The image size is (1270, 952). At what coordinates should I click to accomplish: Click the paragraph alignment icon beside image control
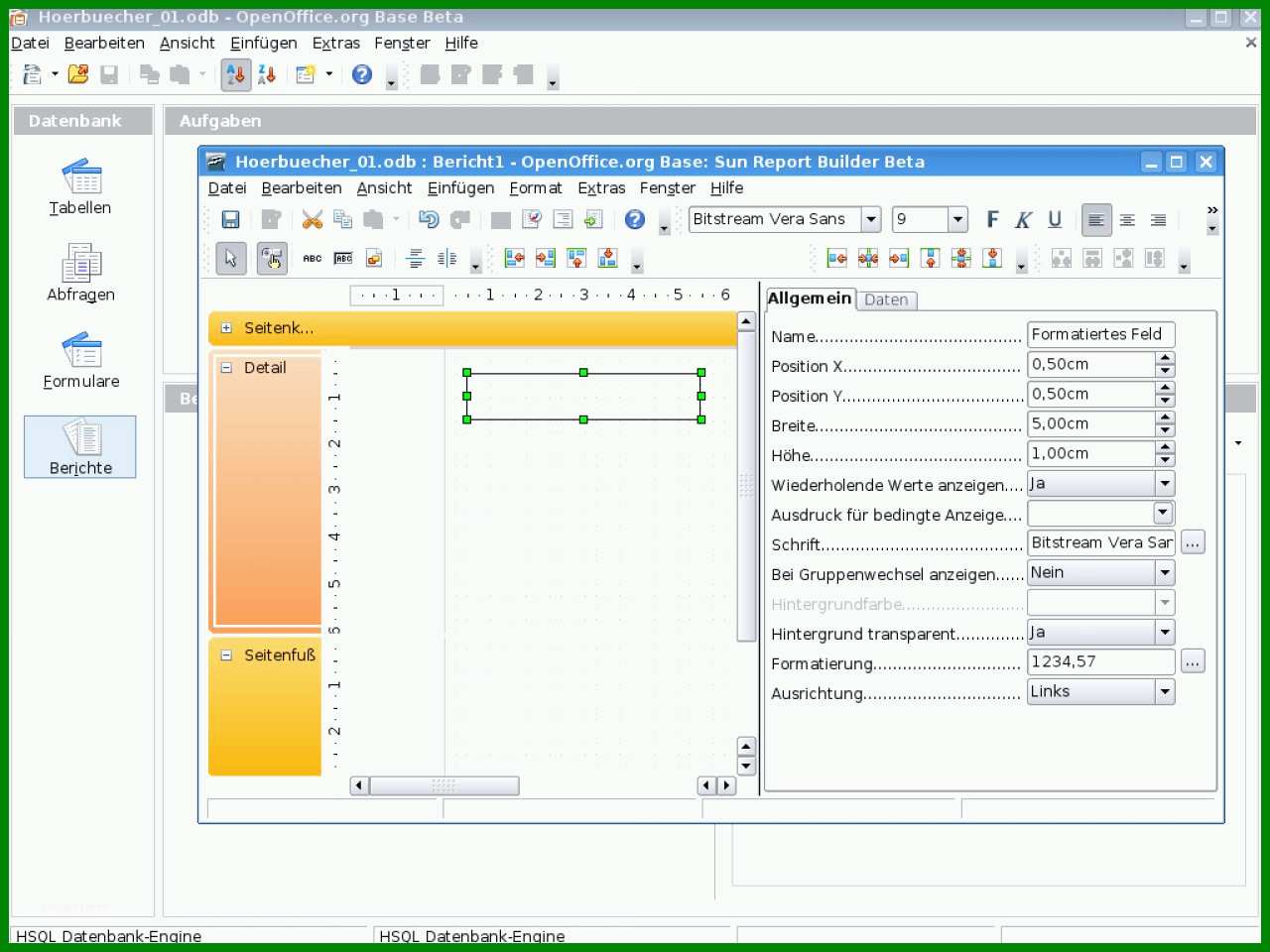click(x=416, y=259)
